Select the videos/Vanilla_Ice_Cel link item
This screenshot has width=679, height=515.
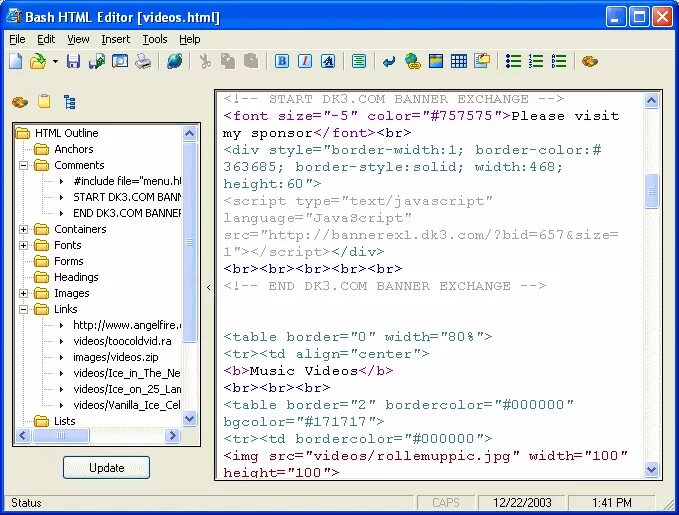pyautogui.click(x=127, y=405)
